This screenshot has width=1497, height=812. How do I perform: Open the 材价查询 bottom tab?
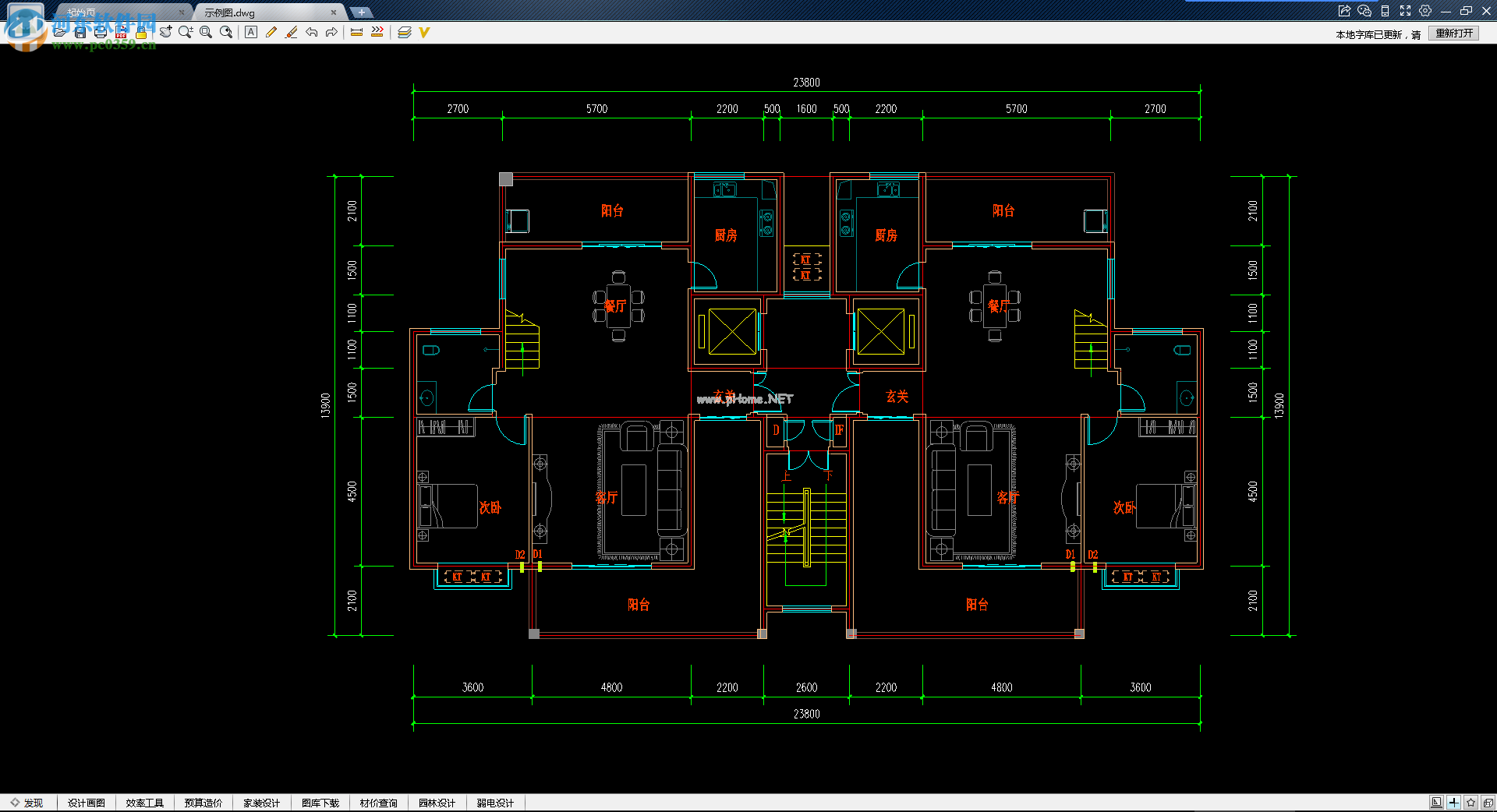379,803
